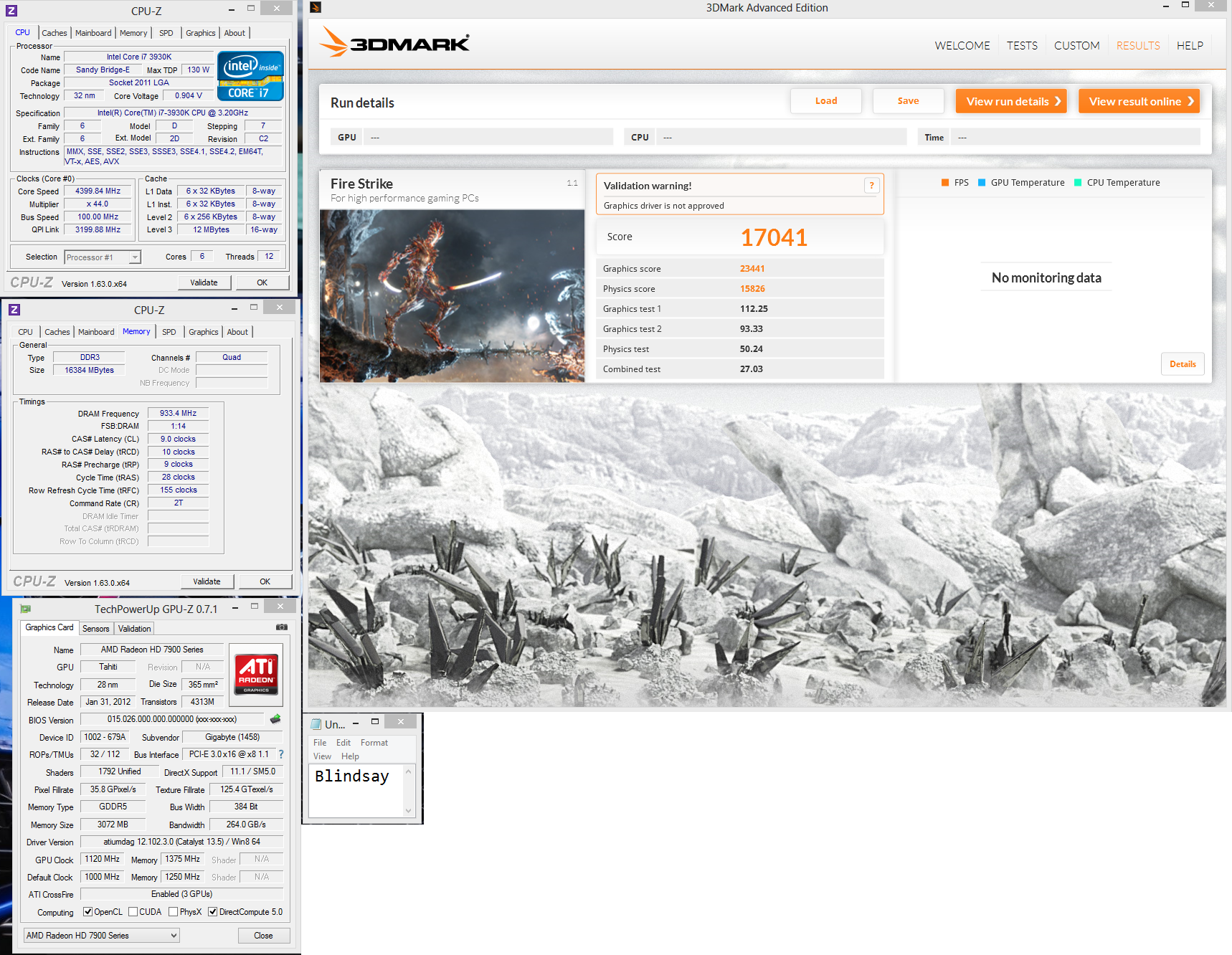Click the GPU-Z title bar icon

[x=26, y=609]
